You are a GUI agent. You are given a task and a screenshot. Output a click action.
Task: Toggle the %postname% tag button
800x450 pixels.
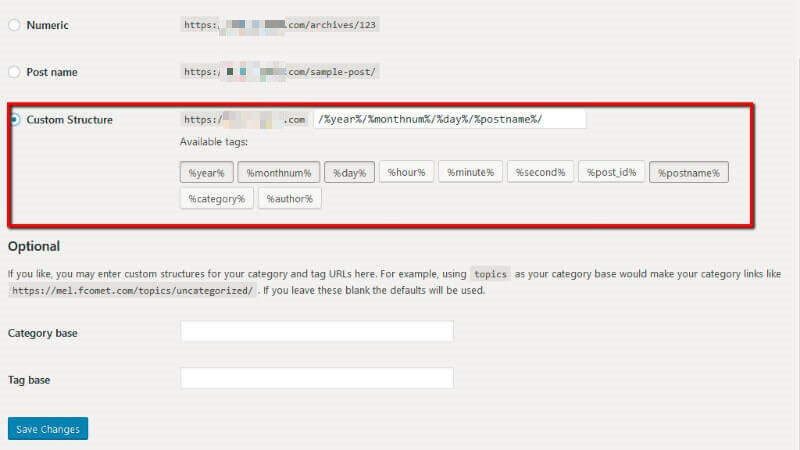click(689, 172)
